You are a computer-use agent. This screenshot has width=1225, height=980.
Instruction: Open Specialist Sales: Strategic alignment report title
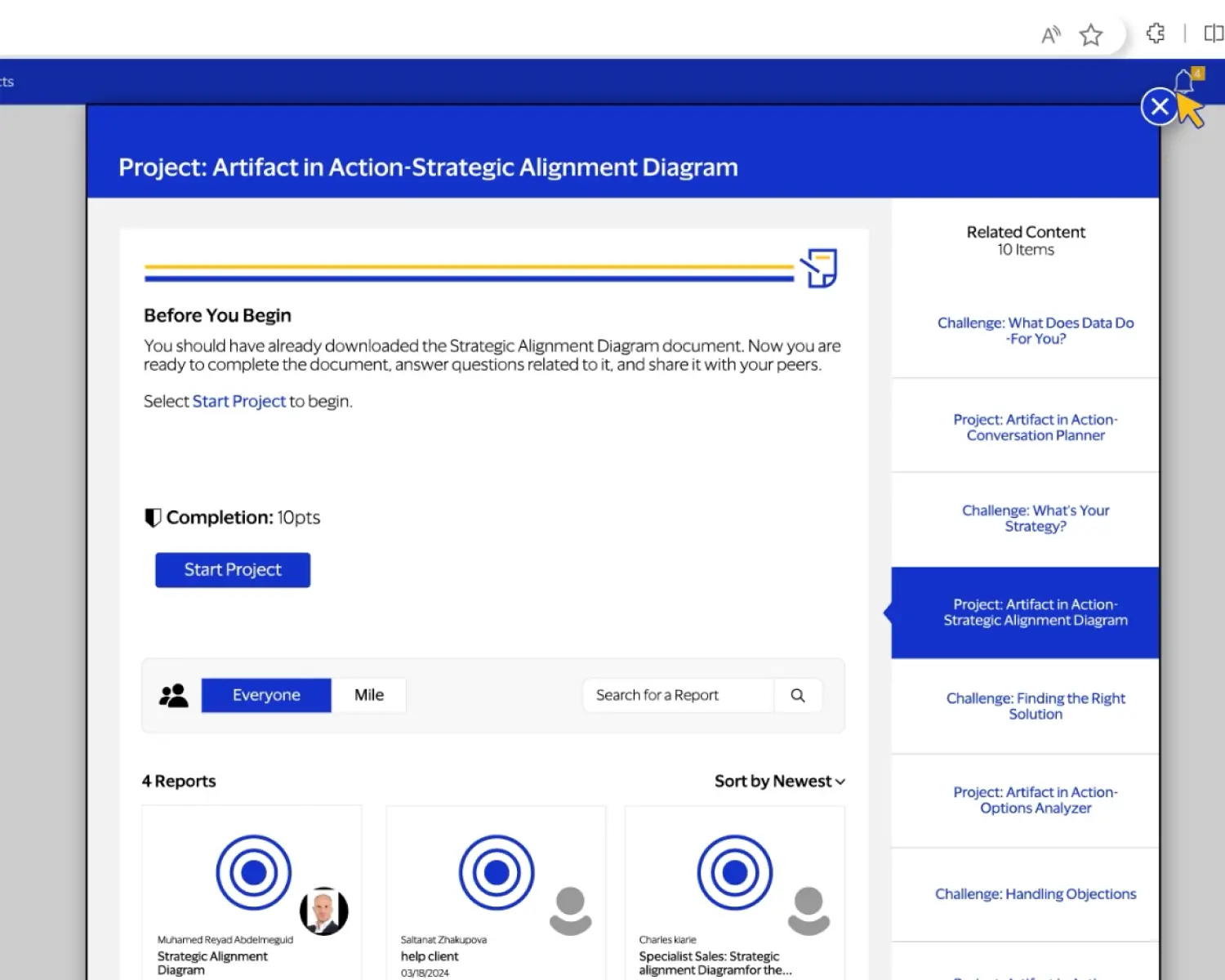point(715,963)
